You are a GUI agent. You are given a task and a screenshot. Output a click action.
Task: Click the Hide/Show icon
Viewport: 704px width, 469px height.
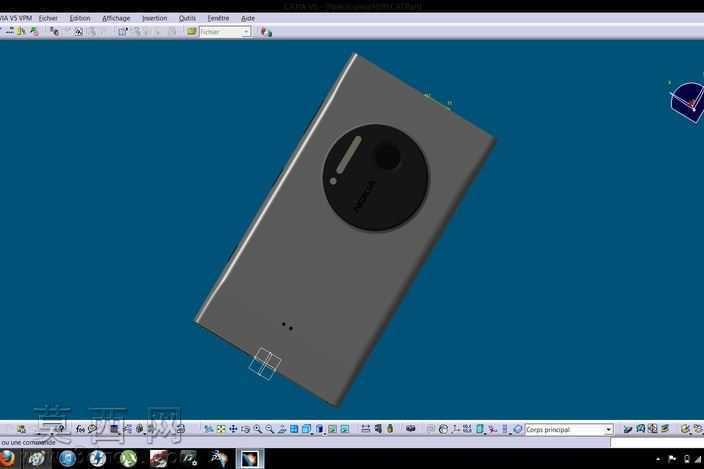[332, 430]
